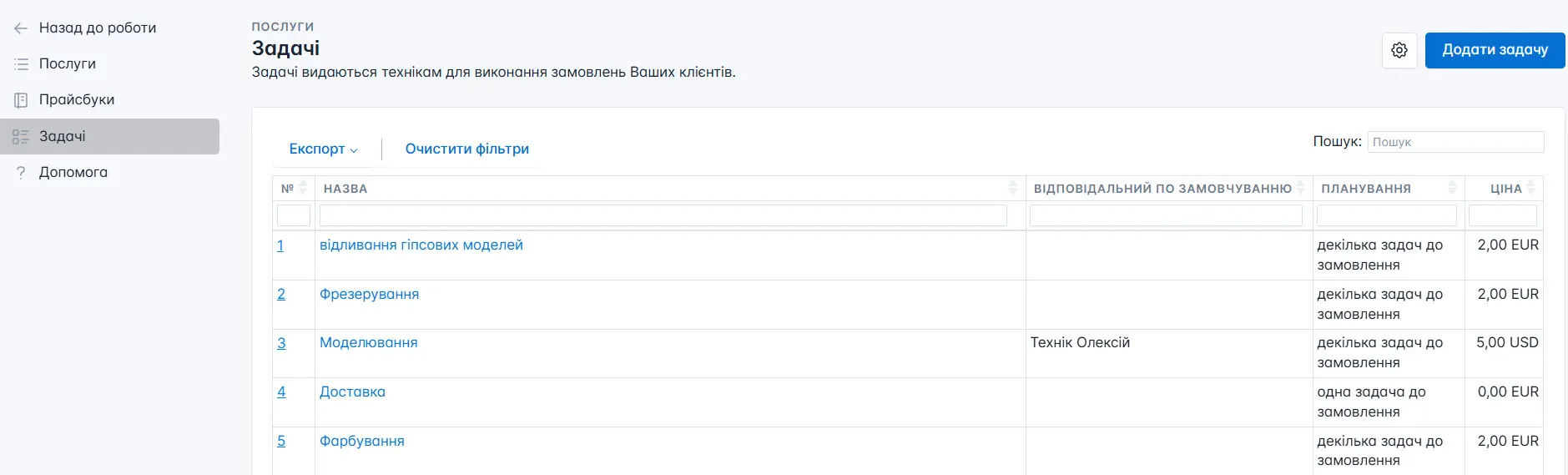Sort the table by № column arrows
This screenshot has width=1568, height=475.
303,189
